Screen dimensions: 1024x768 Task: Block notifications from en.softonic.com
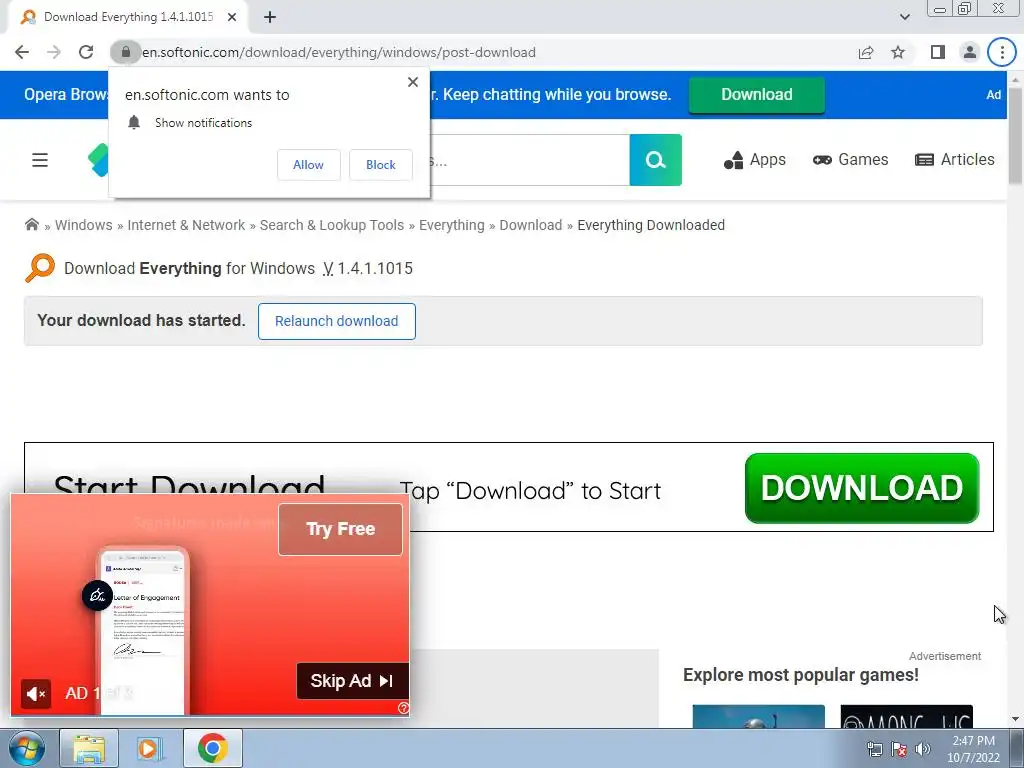tap(381, 165)
